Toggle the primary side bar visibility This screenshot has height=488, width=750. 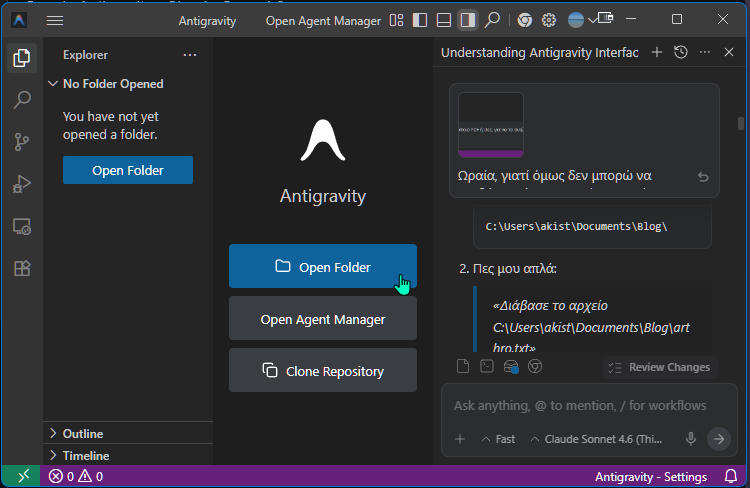tap(420, 20)
